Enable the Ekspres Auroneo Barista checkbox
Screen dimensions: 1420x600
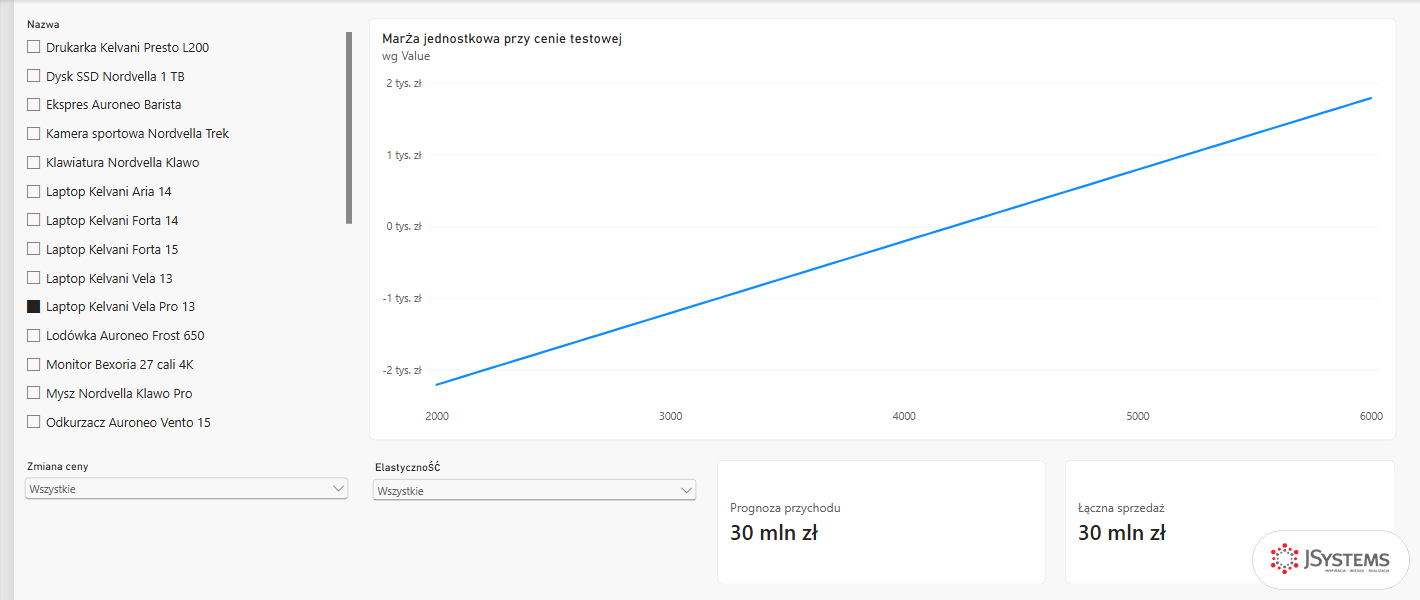pos(34,104)
